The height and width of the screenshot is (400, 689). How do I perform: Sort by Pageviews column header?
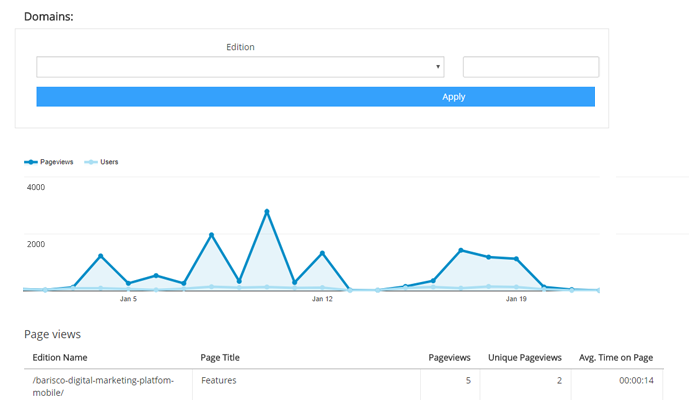449,357
